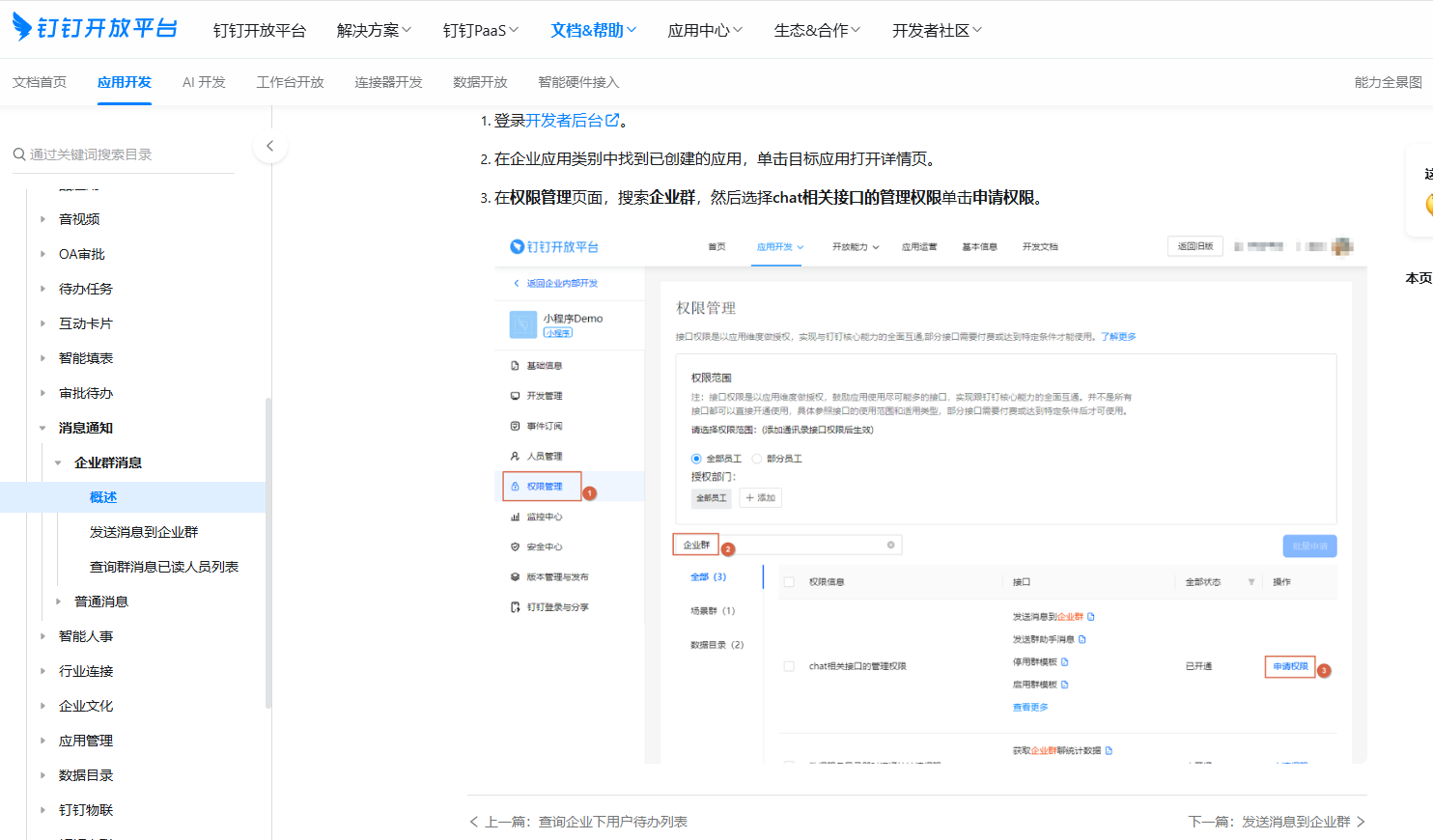Switch to the 数据开放 tab
1433x840 pixels.
coord(480,82)
